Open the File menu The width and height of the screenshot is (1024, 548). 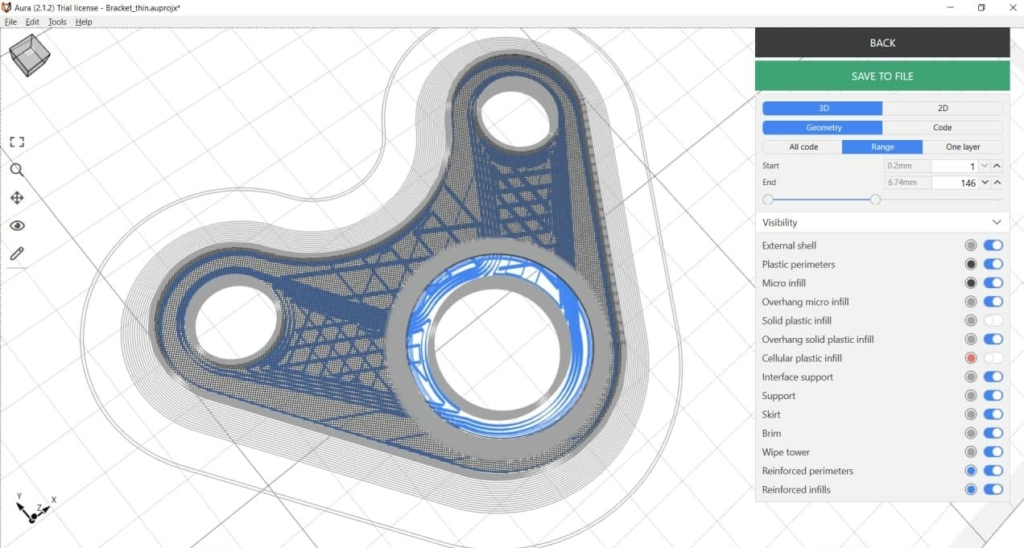[x=10, y=22]
